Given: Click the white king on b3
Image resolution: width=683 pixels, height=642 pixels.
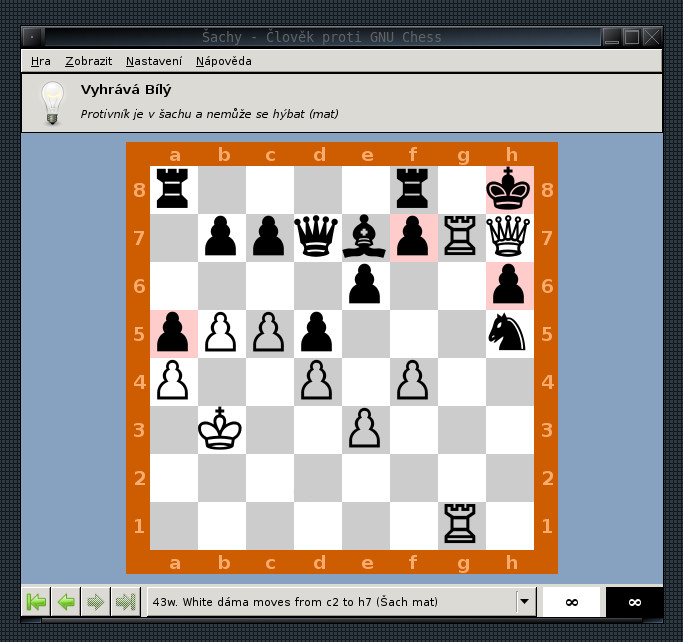Looking at the screenshot, I should [x=222, y=430].
